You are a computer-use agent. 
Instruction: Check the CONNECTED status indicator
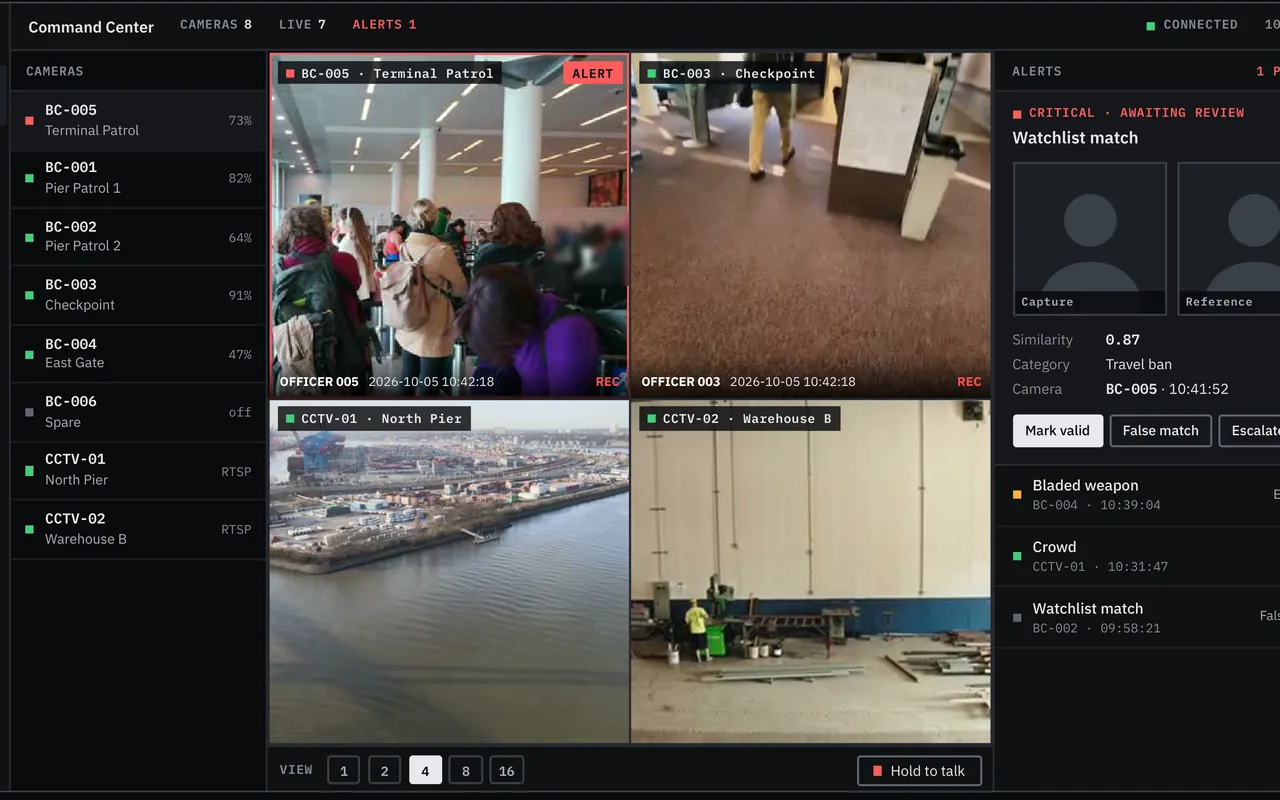(1192, 25)
